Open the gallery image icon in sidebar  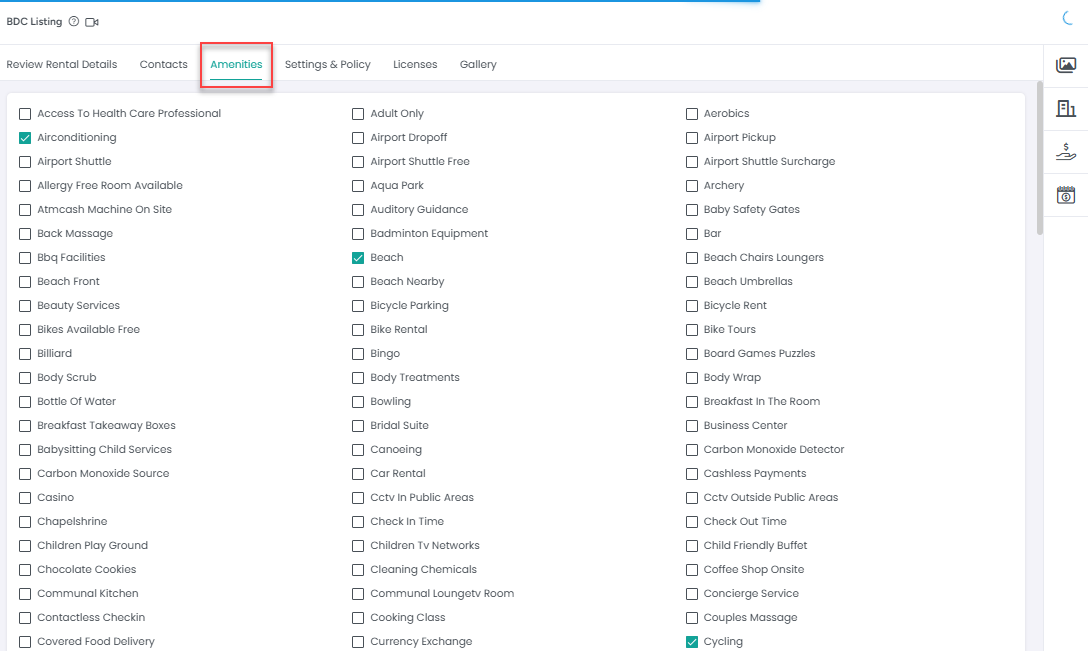point(1066,65)
